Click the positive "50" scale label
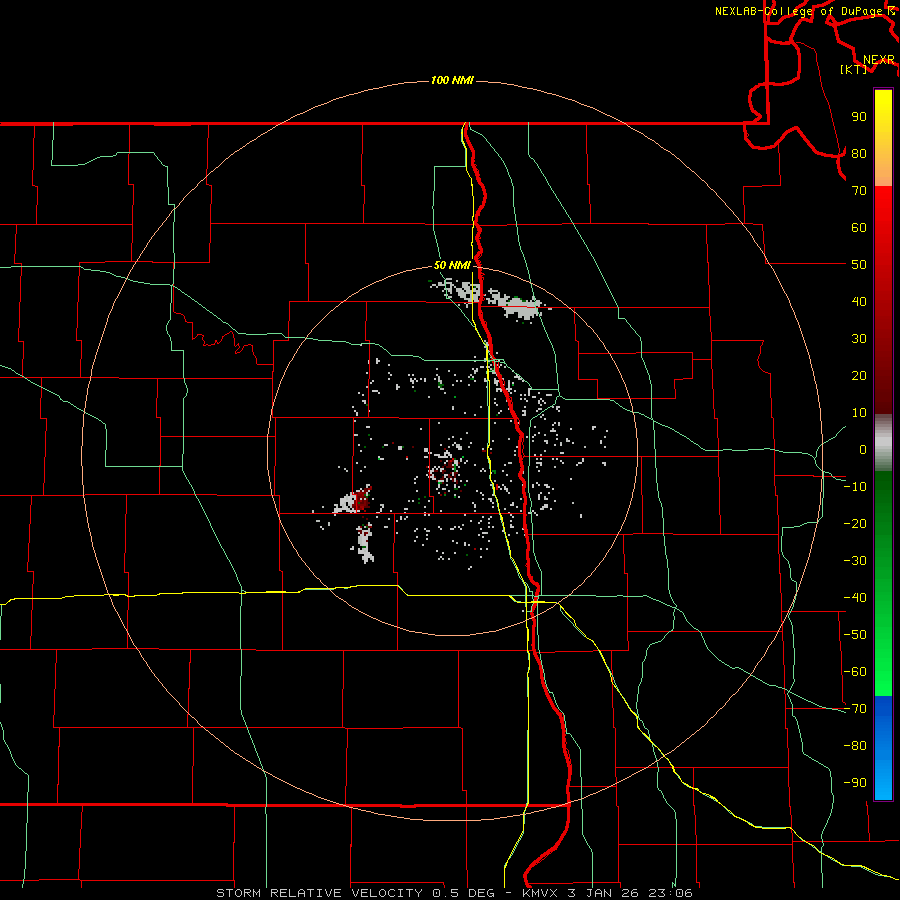Image resolution: width=900 pixels, height=900 pixels. [859, 265]
